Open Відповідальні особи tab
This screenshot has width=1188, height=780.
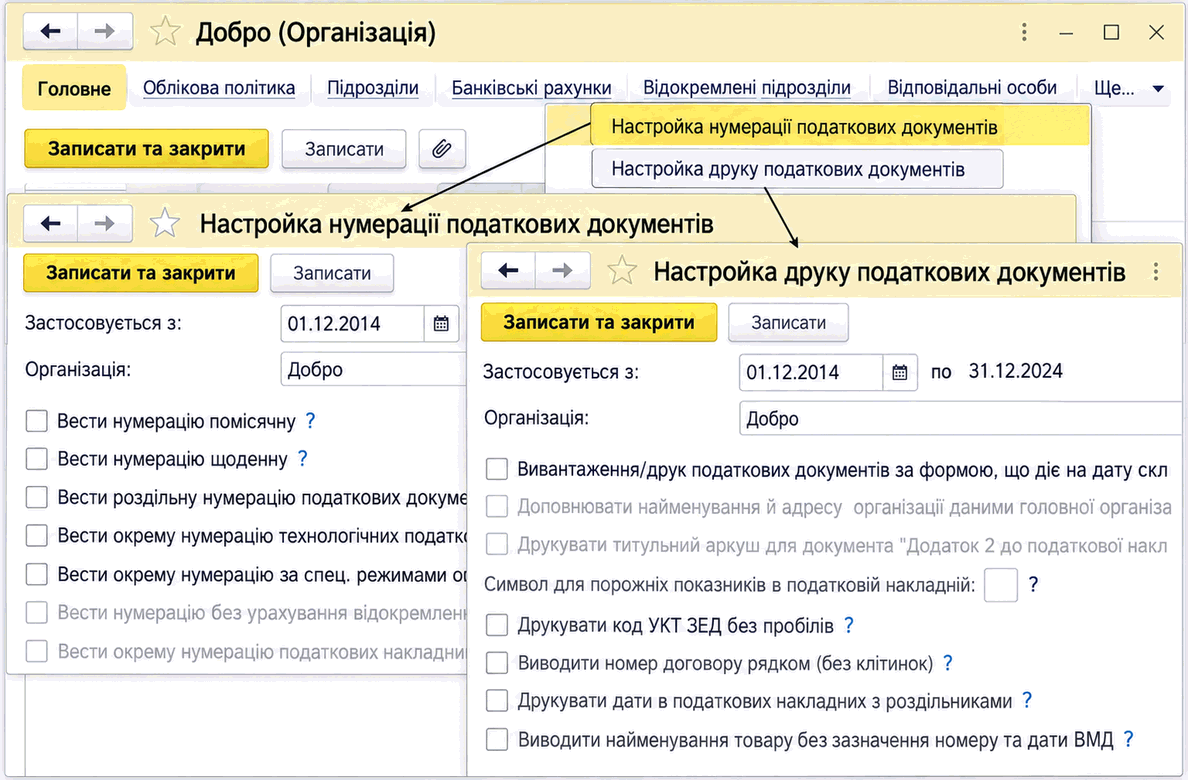tap(972, 88)
